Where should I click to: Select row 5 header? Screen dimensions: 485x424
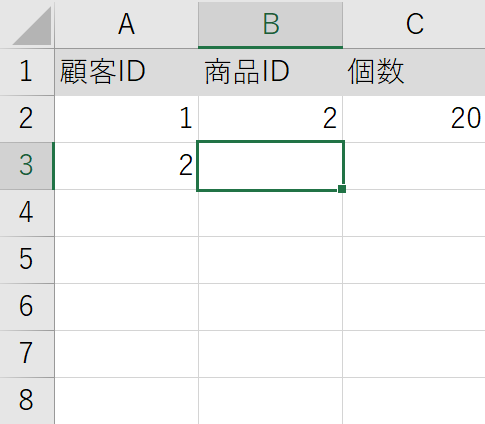pos(27,260)
